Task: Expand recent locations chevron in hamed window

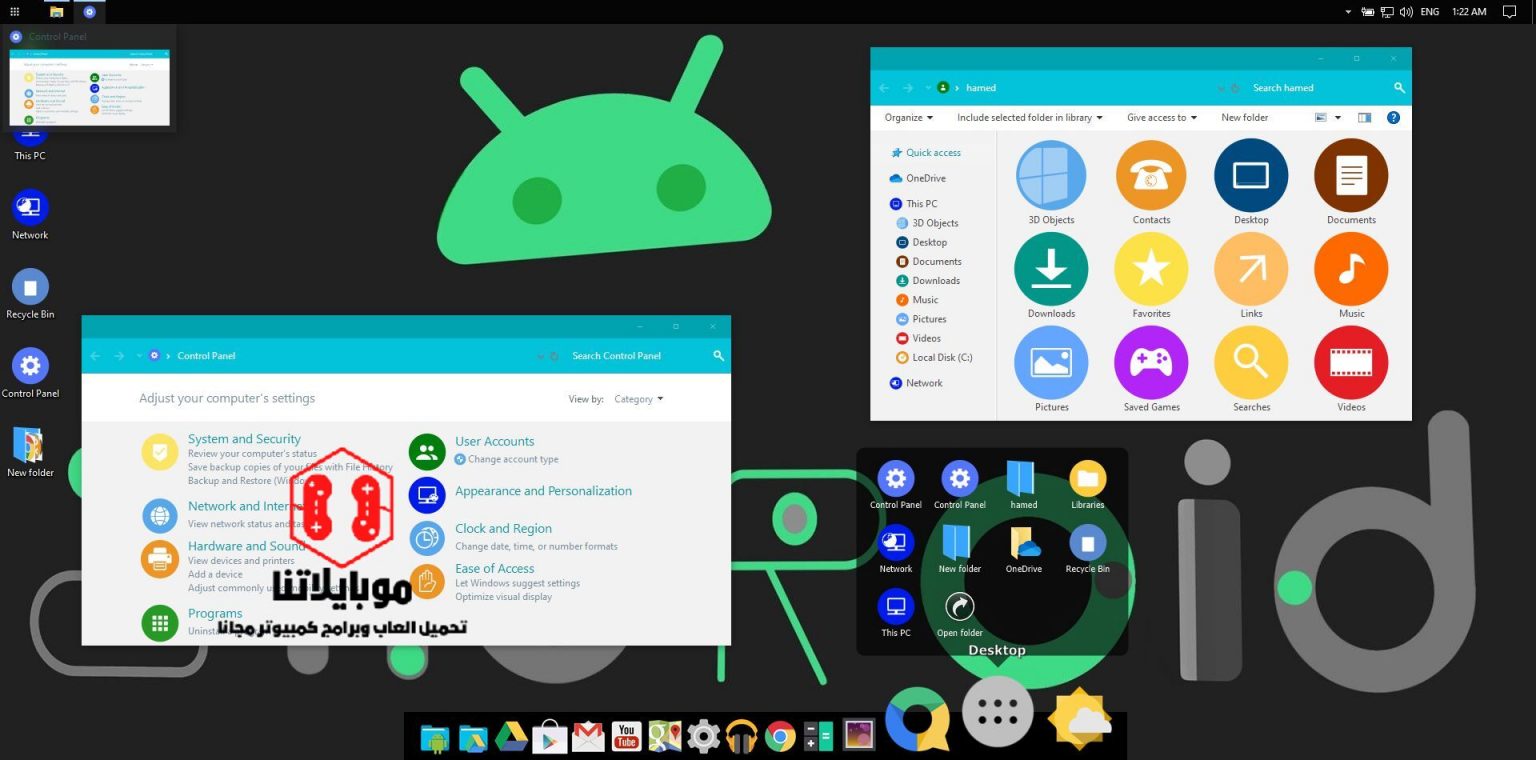Action: click(927, 88)
